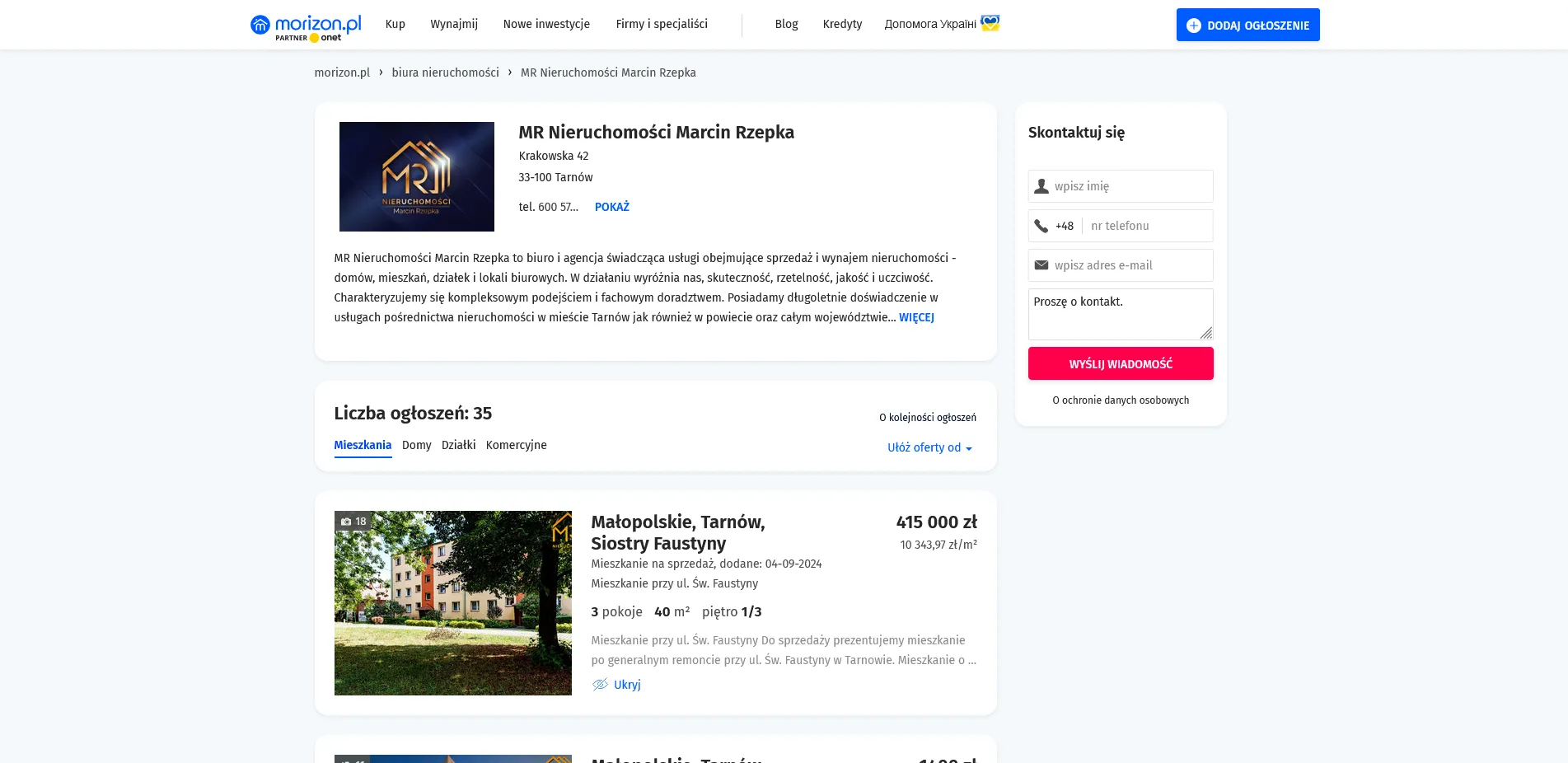This screenshot has width=1568, height=763.
Task: Switch to the Domy tab
Action: click(x=417, y=445)
